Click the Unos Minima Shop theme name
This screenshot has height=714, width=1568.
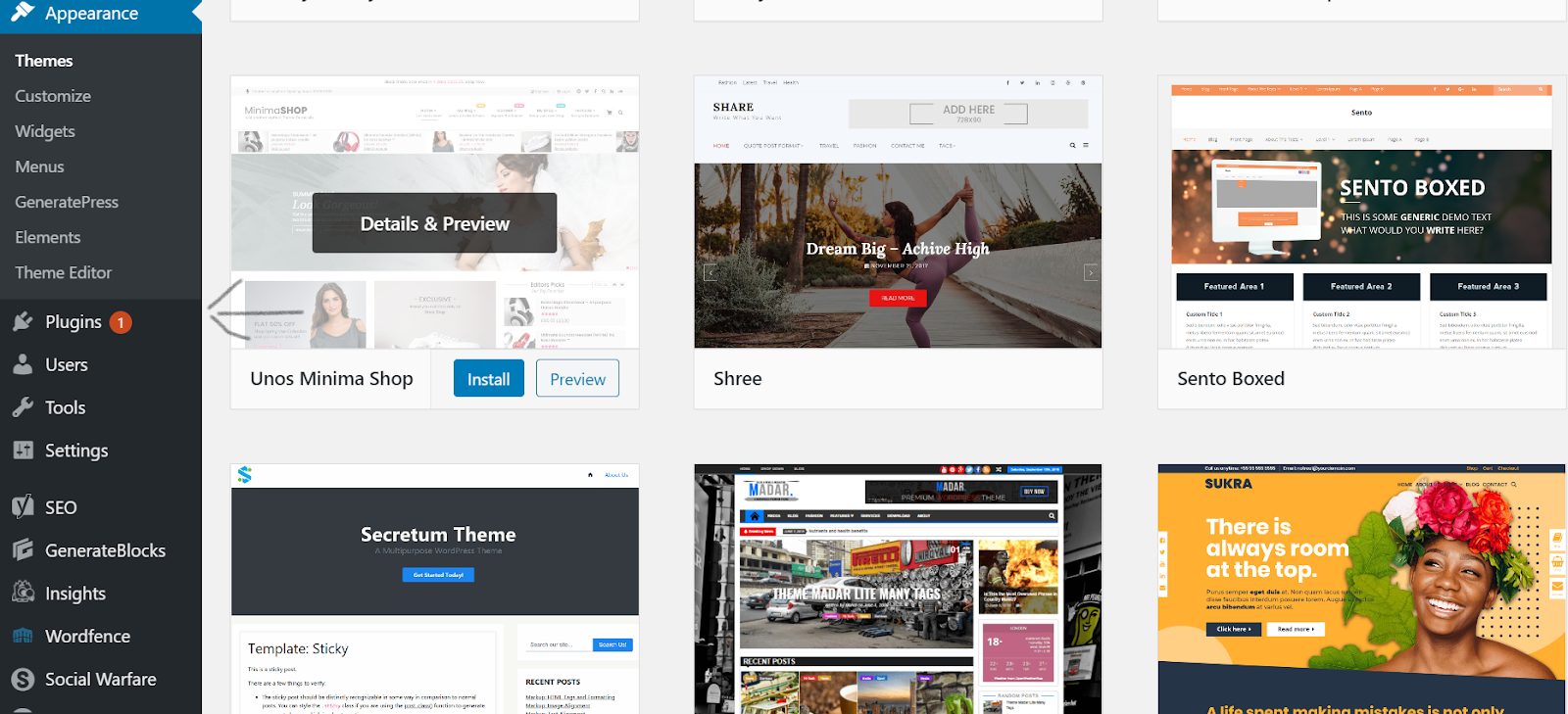tap(331, 379)
